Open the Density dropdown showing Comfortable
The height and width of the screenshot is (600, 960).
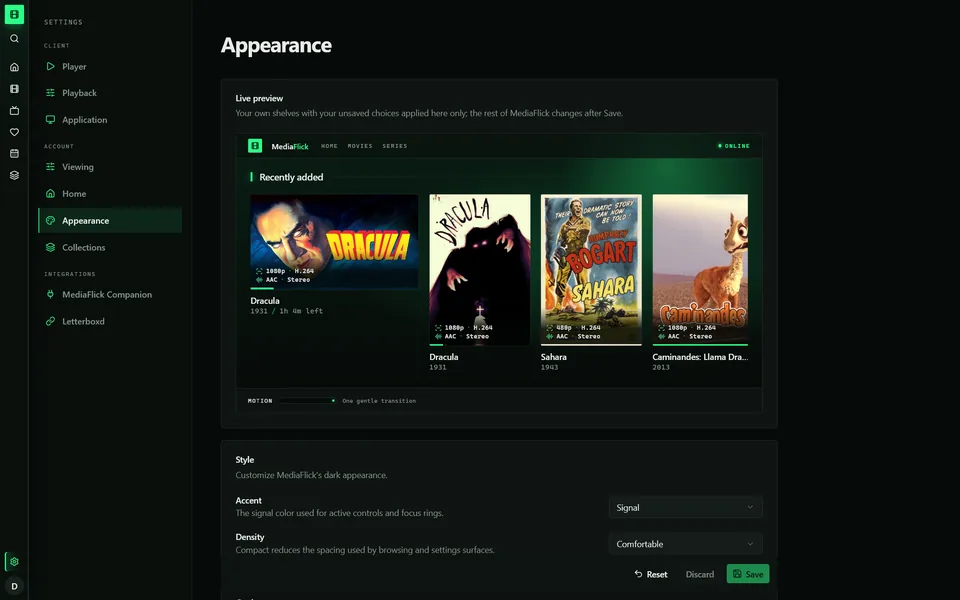point(686,544)
